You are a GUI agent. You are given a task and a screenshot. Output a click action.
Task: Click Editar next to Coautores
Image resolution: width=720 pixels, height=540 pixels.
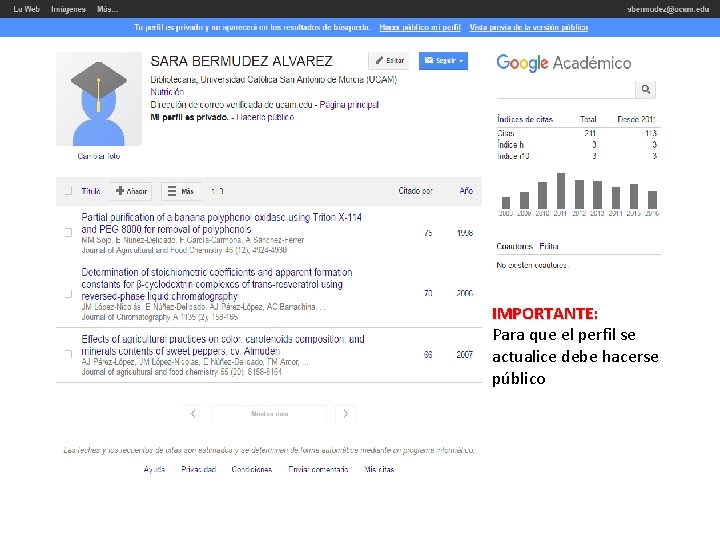pyautogui.click(x=549, y=246)
